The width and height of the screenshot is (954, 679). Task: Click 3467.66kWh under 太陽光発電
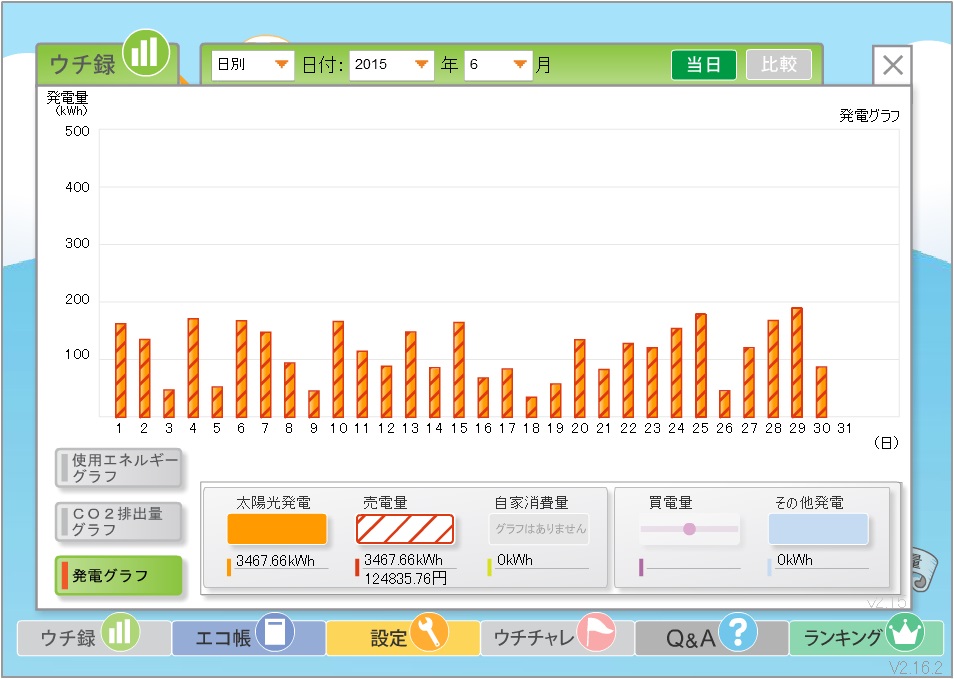point(275,560)
